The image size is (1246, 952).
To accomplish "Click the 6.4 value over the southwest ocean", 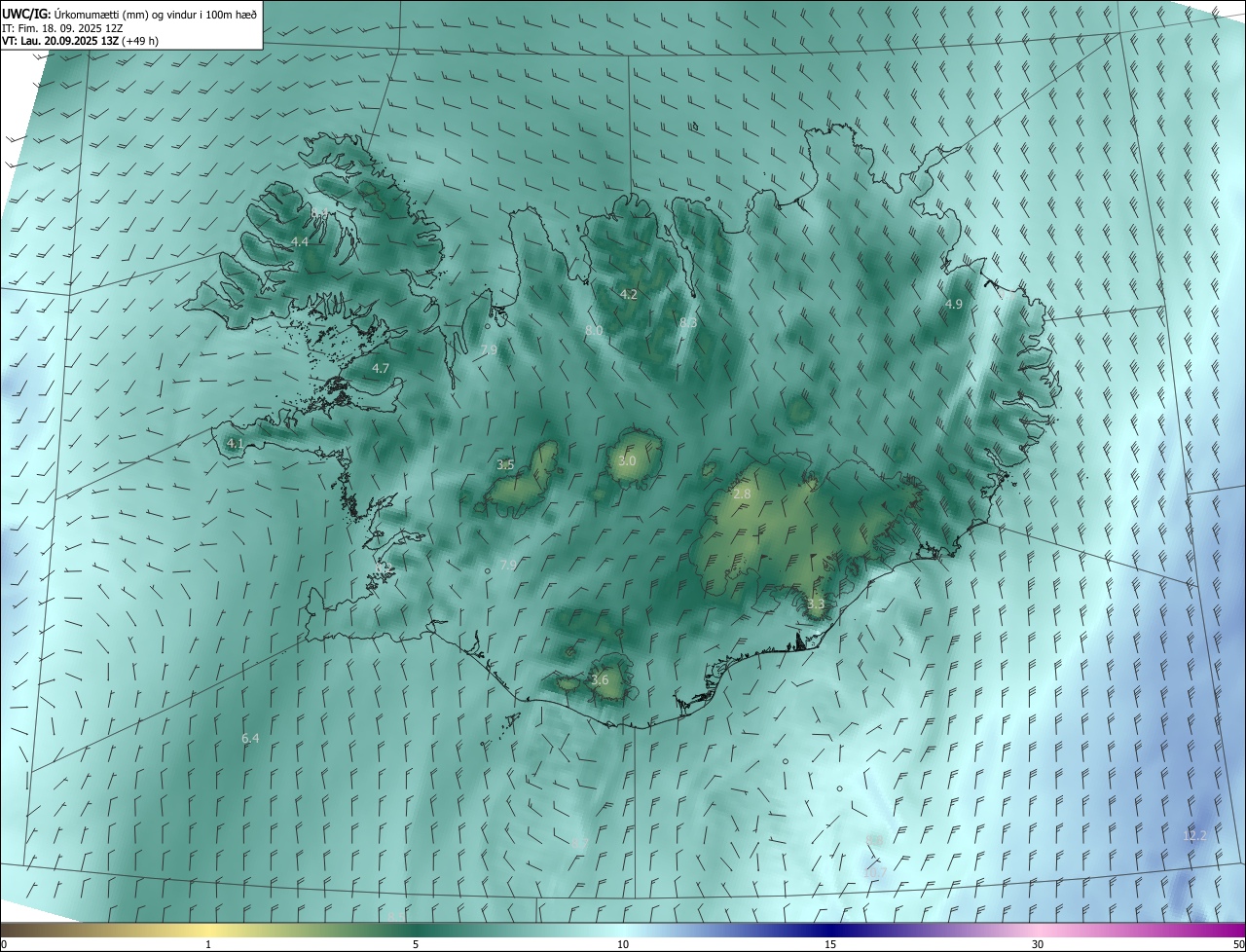I will (x=250, y=738).
